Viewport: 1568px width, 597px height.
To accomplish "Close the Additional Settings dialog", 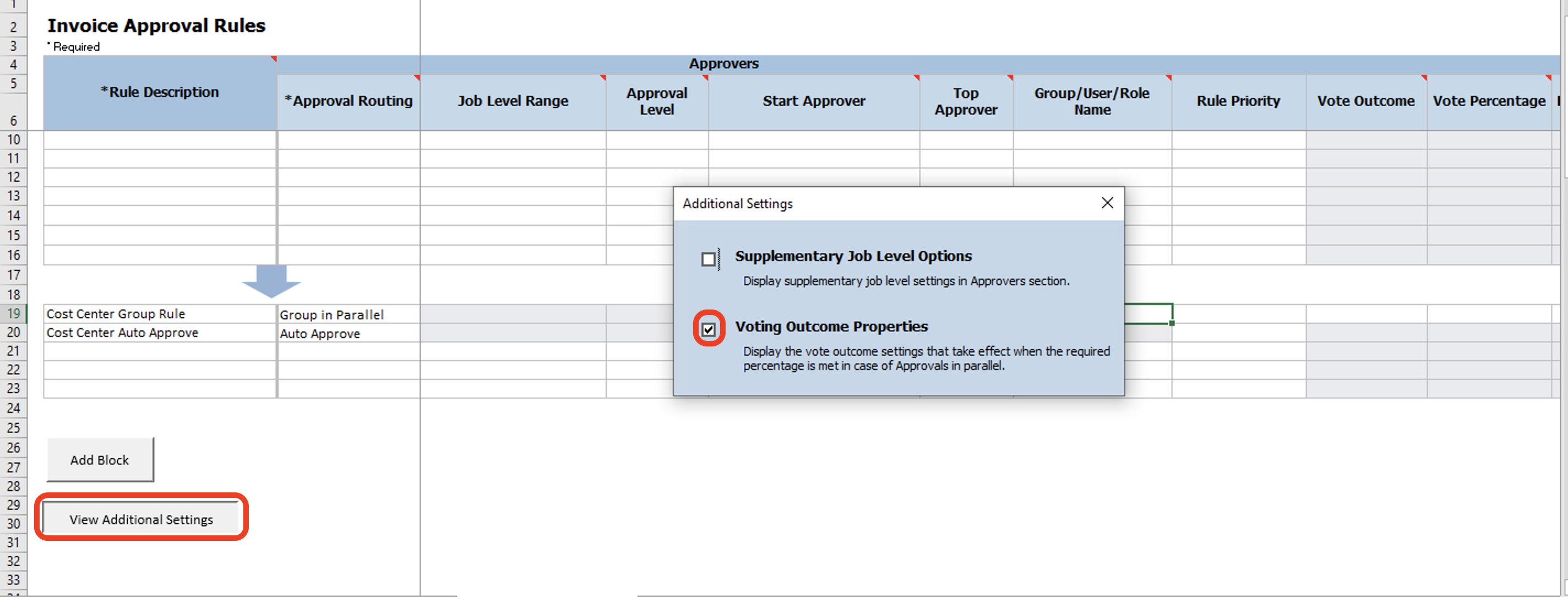I will pyautogui.click(x=1107, y=203).
